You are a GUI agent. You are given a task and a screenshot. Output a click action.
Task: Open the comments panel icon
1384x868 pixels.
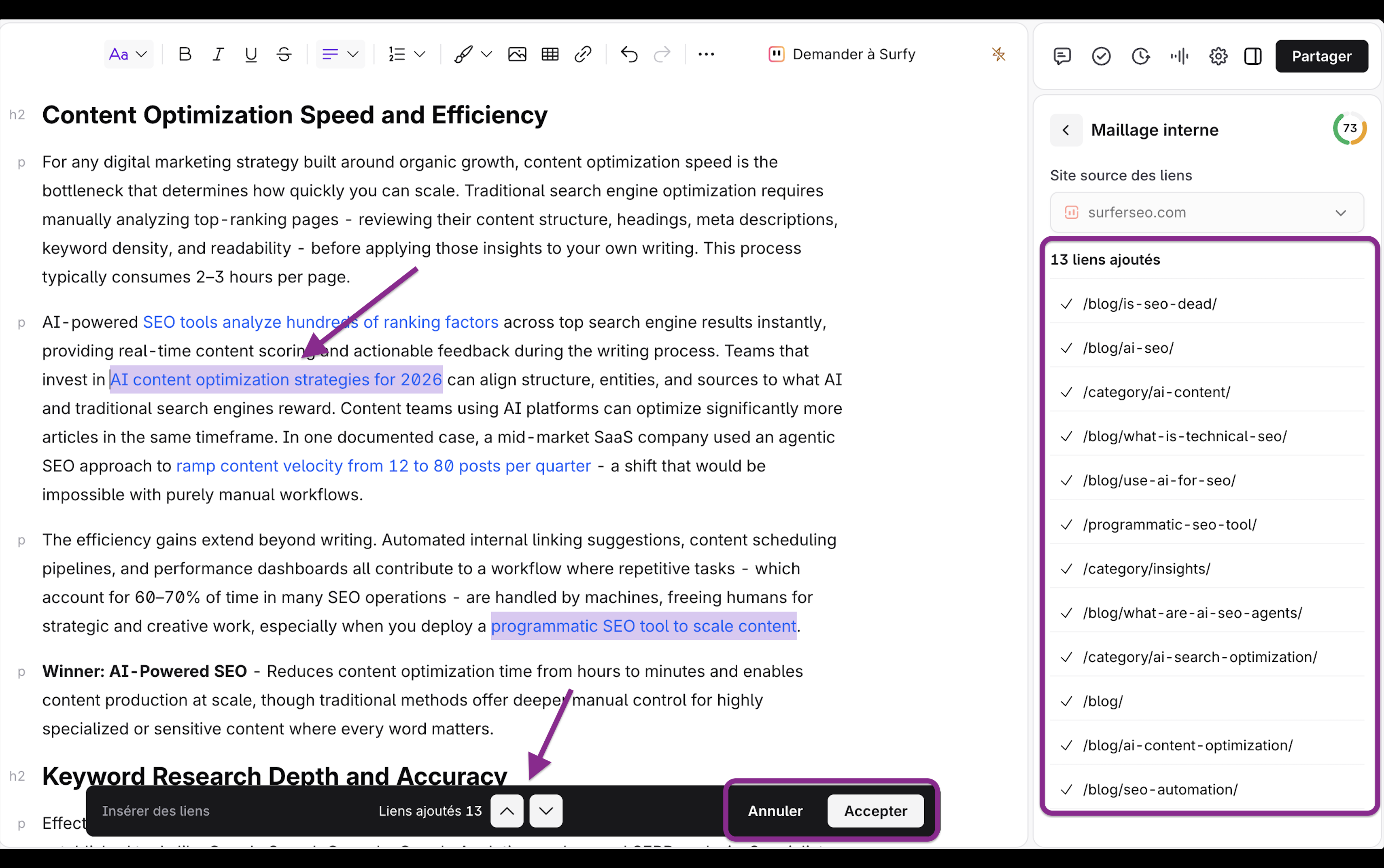1062,56
